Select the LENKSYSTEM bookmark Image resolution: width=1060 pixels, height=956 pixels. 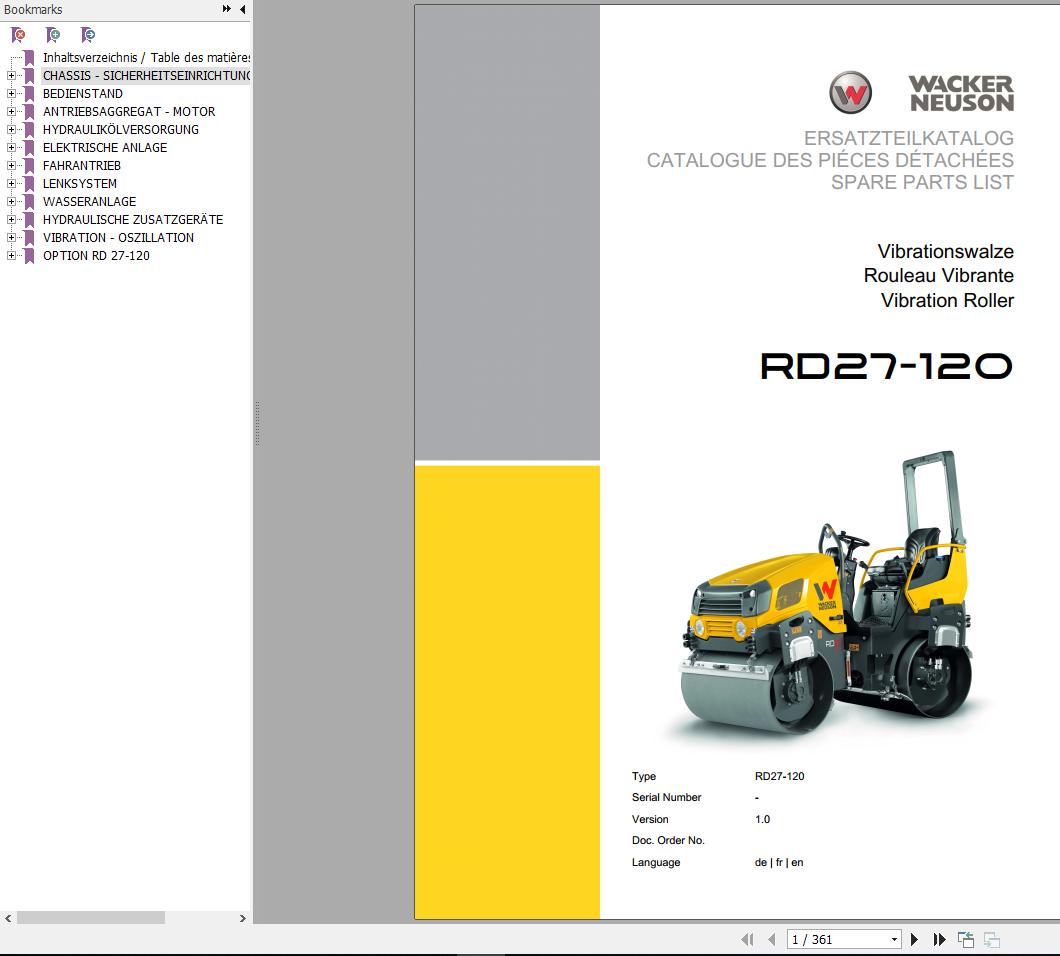point(80,183)
